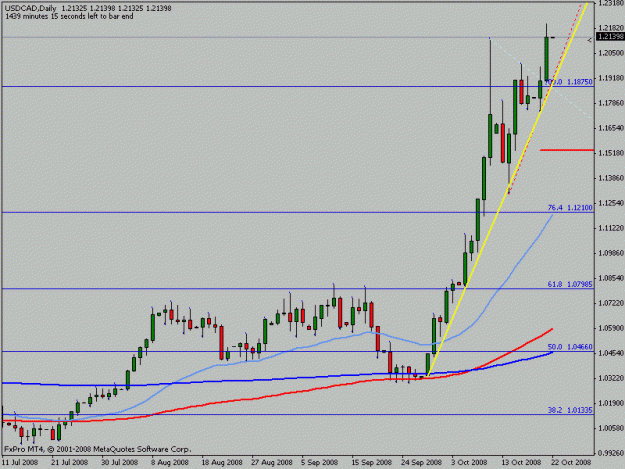Screen dimensions: 625x469
Task: Click the yellow rising trendline
Action: coord(506,190)
